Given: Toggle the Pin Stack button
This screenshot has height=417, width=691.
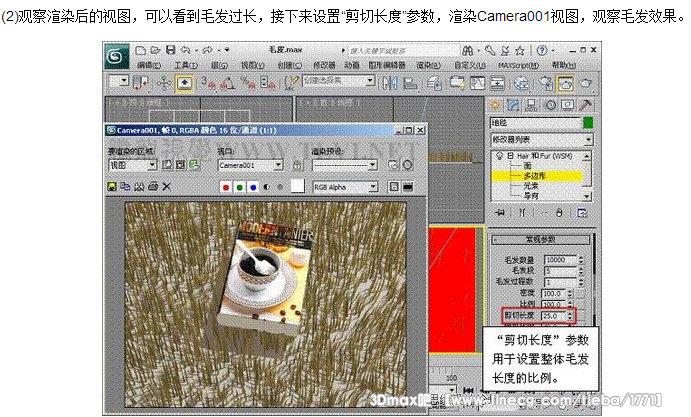Looking at the screenshot, I should (499, 213).
